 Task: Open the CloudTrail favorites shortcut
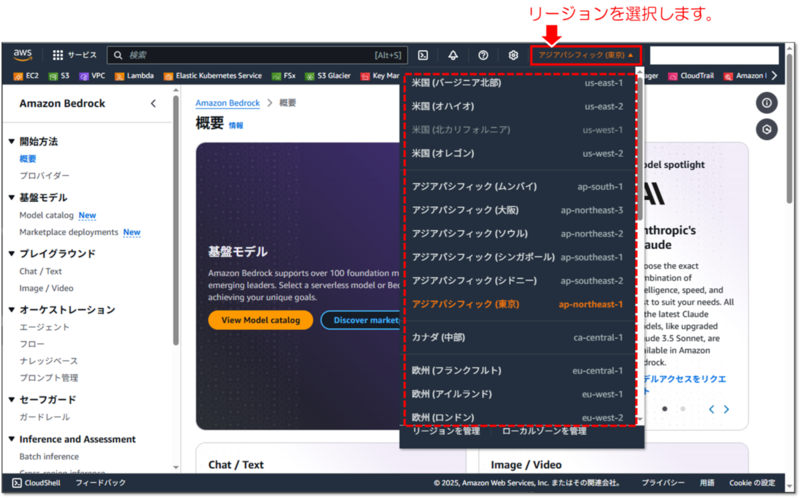pyautogui.click(x=691, y=76)
